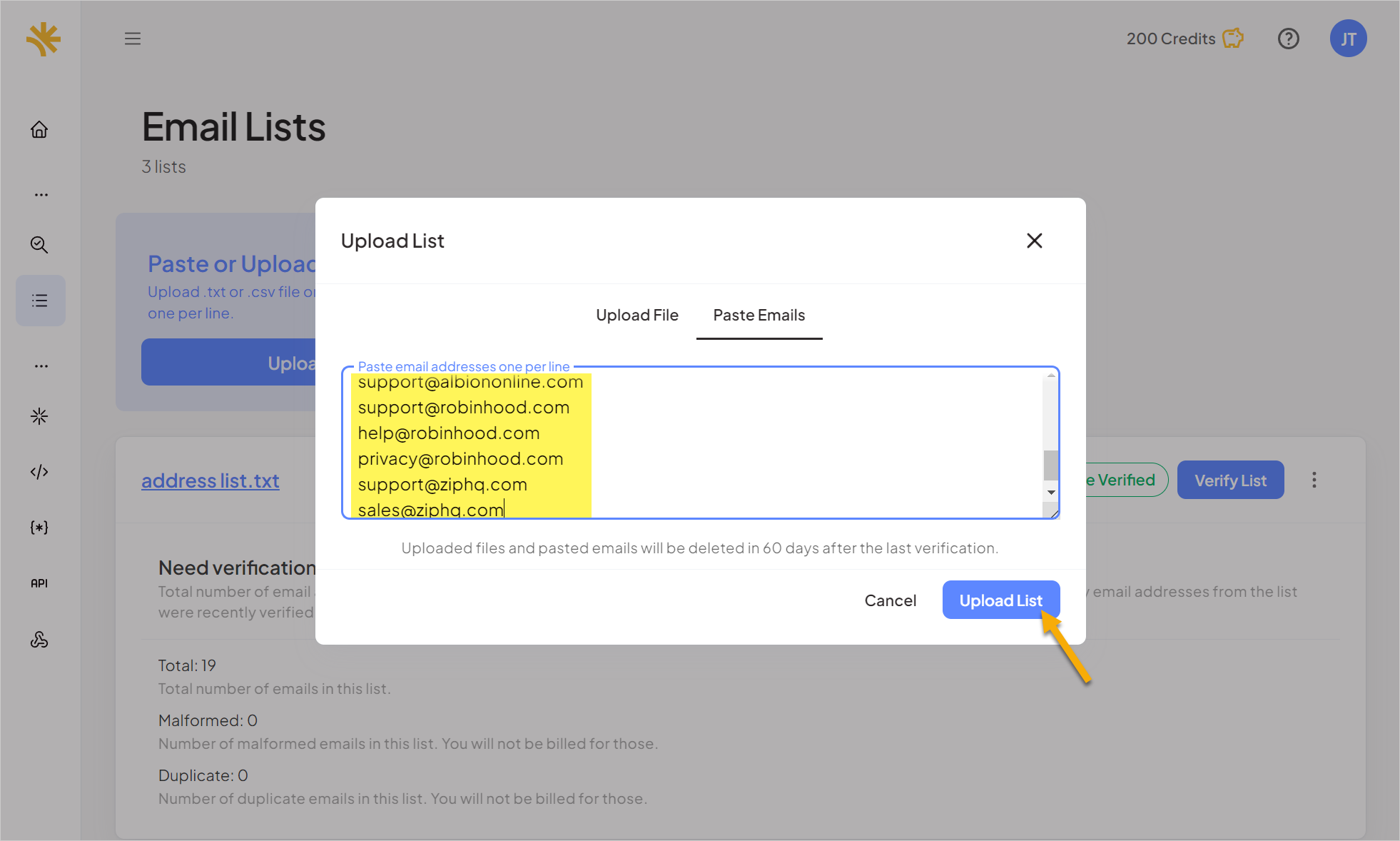Click the Search icon in sidebar

click(x=40, y=244)
